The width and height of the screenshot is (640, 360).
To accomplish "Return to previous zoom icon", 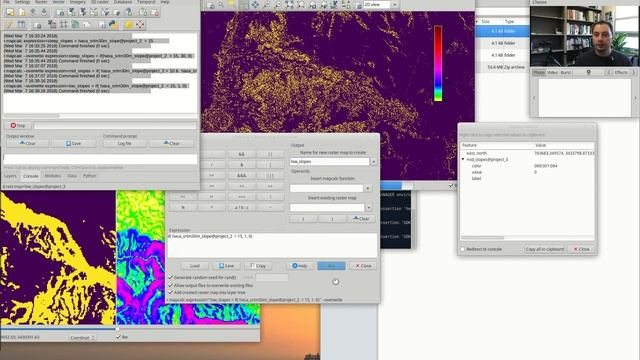I will [x=313, y=5].
